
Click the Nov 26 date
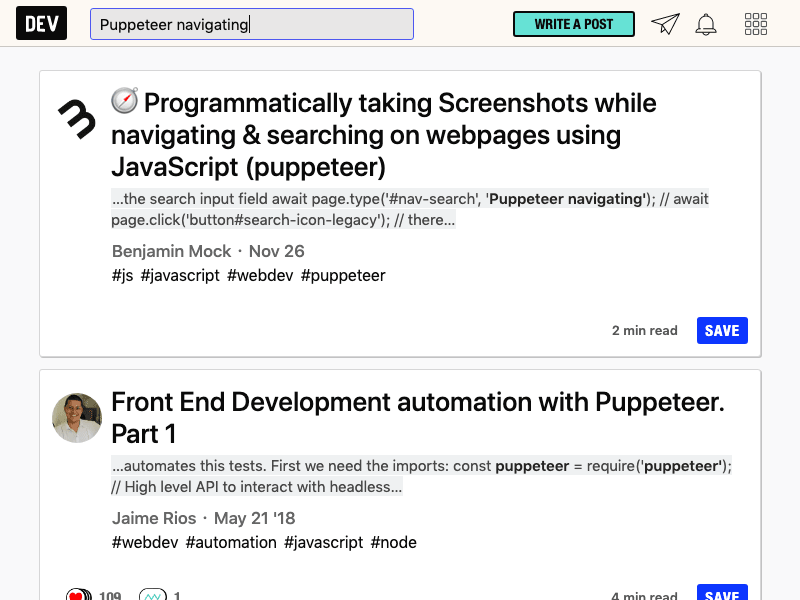[x=277, y=251]
